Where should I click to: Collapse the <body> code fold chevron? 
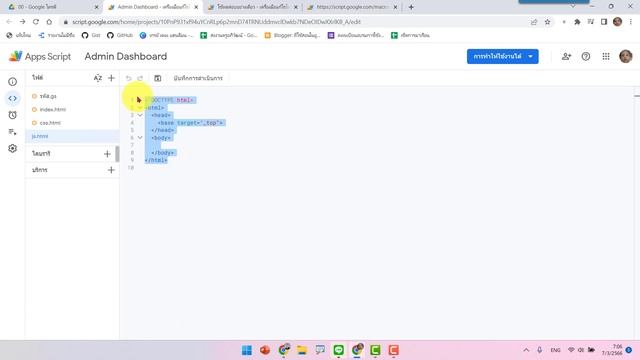140,138
